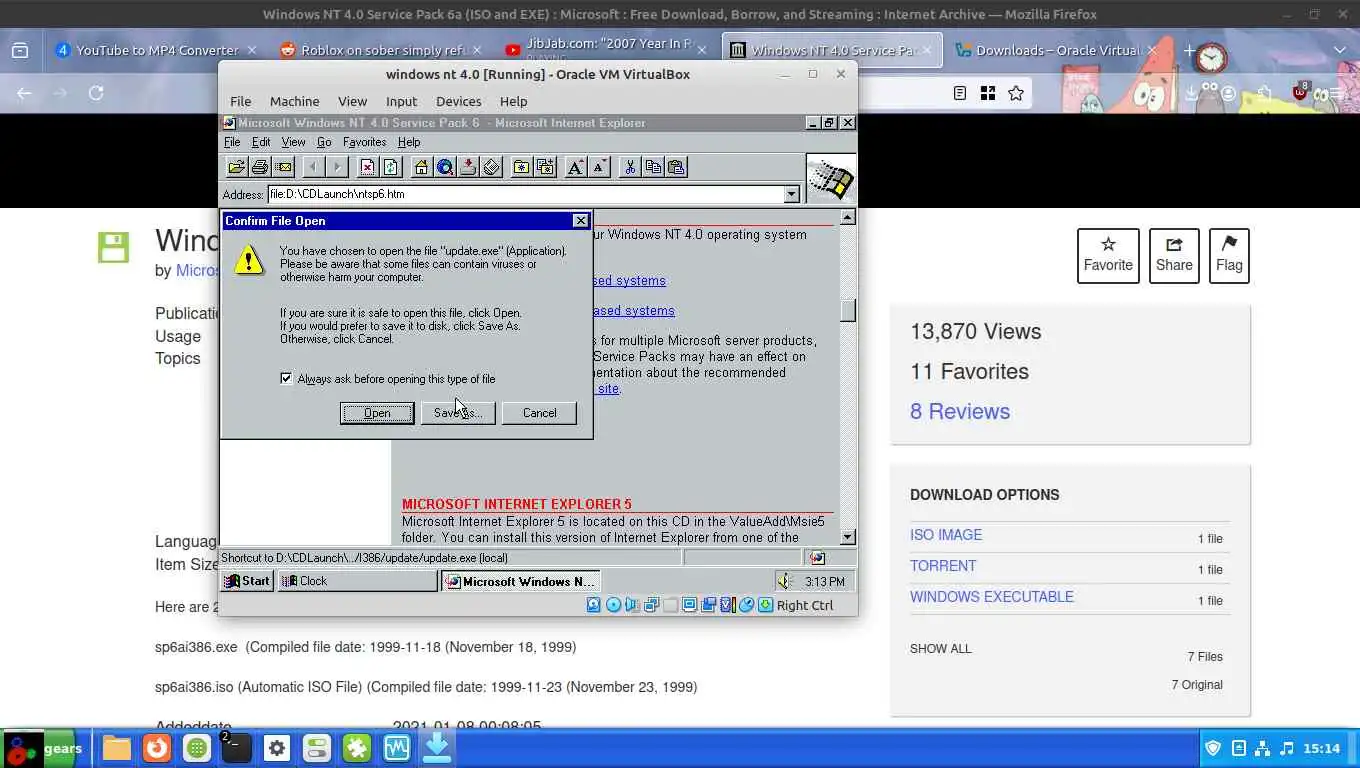Close the Confirm File Open dialog with X

(580, 221)
